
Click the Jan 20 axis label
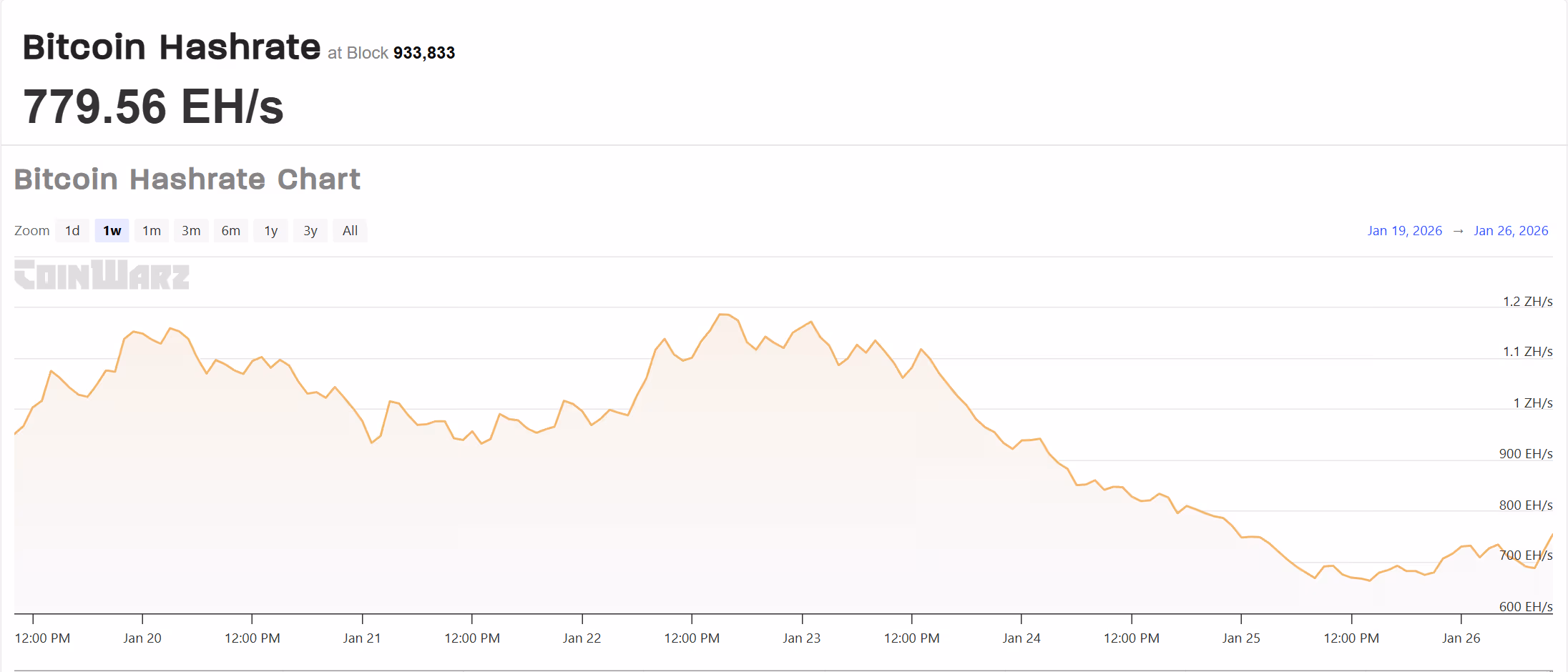[142, 638]
